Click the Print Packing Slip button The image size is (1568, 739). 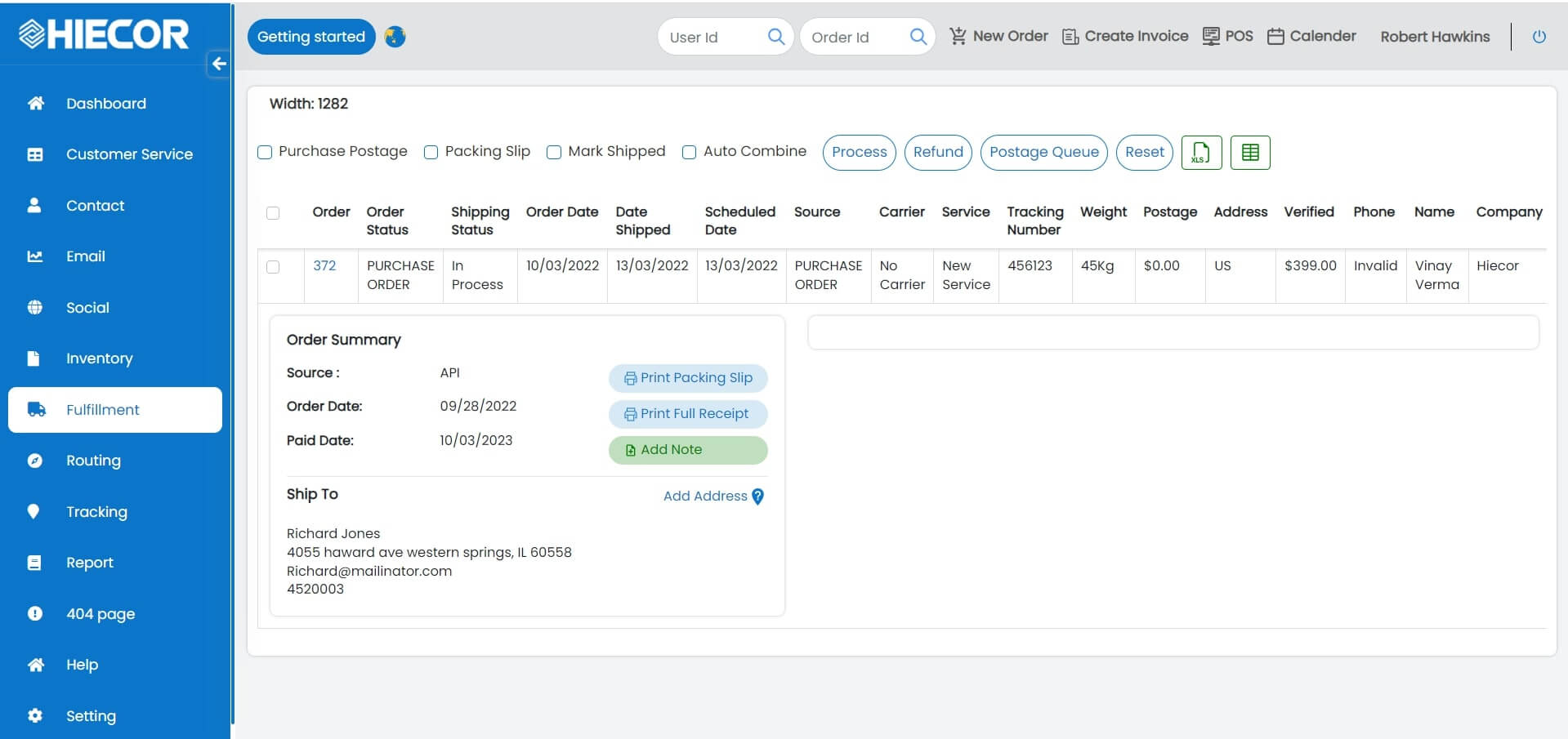coord(687,378)
